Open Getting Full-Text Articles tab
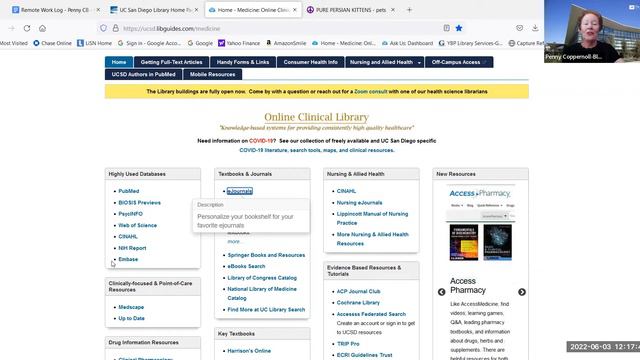 [x=171, y=62]
